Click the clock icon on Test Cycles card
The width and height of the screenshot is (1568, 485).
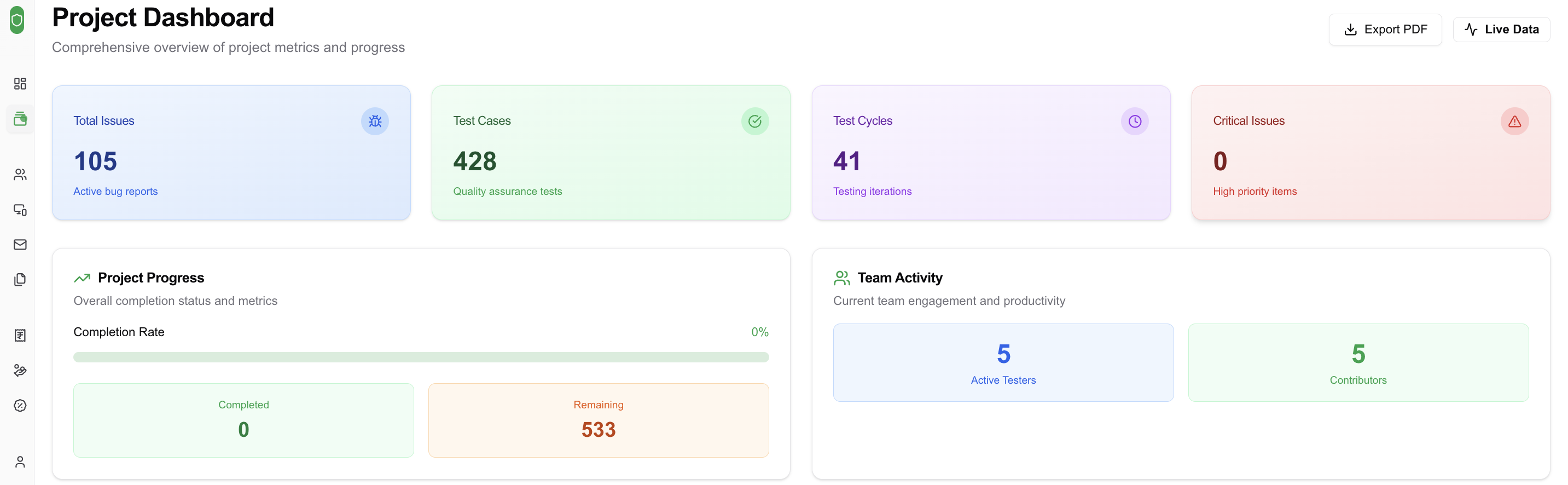[x=1135, y=122]
